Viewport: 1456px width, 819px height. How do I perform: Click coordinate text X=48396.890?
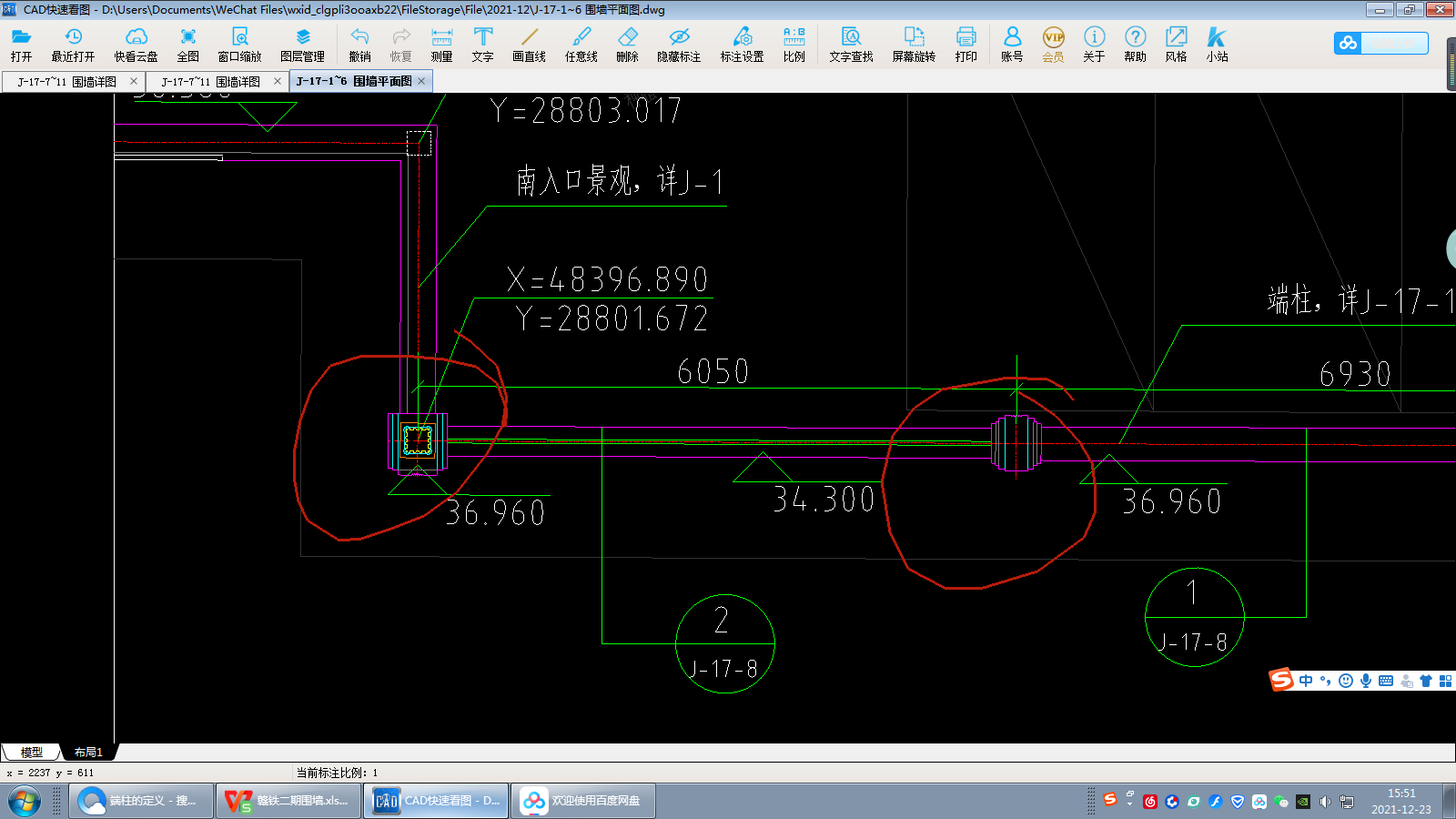608,279
